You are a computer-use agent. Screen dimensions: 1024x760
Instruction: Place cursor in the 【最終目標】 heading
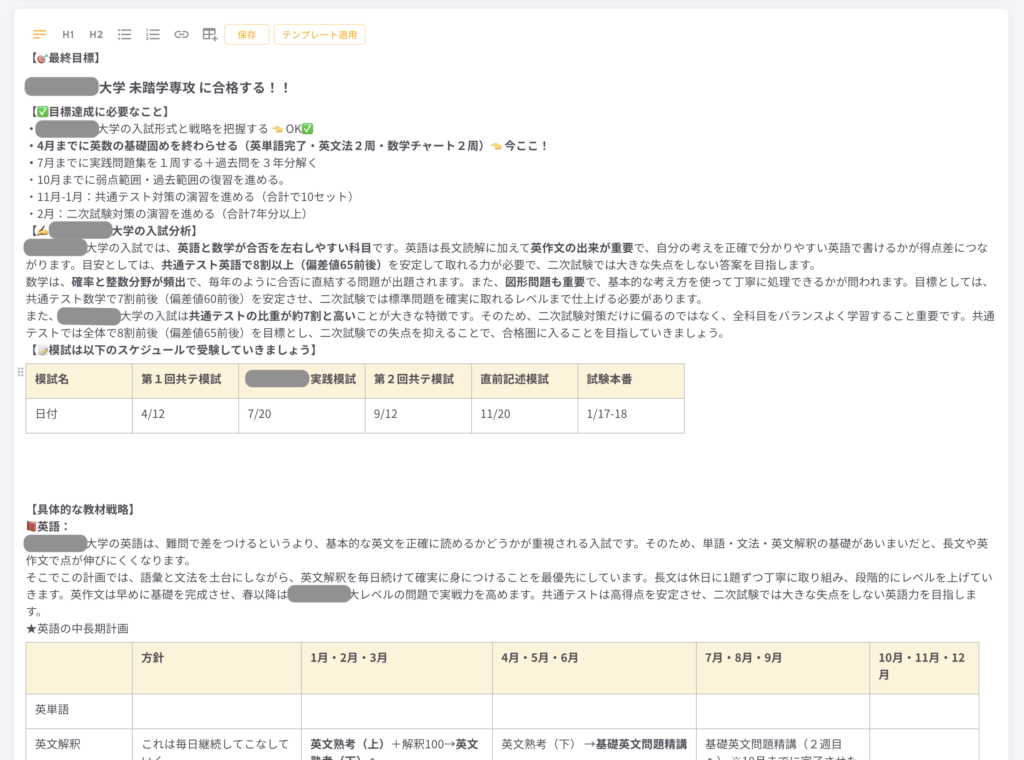(65, 59)
